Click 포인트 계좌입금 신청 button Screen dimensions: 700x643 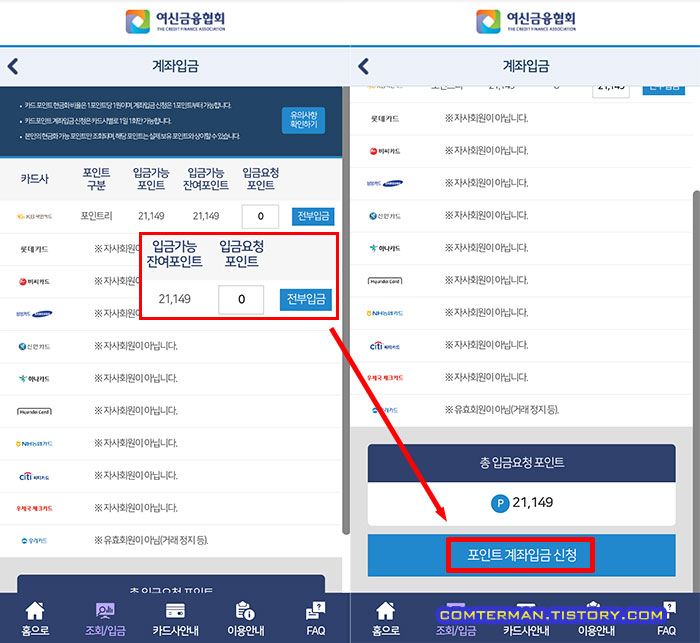(x=521, y=555)
